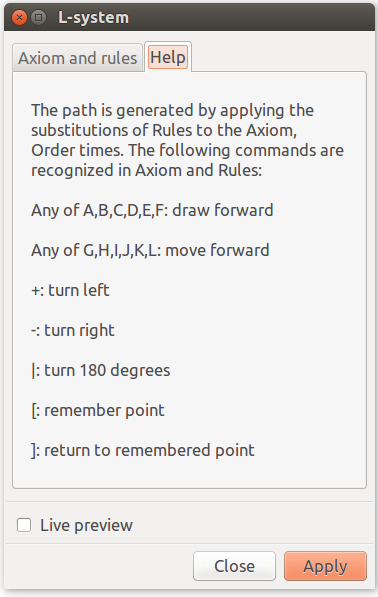Click the ']: return to remembered point' line
This screenshot has width=378, height=597.
[x=143, y=450]
